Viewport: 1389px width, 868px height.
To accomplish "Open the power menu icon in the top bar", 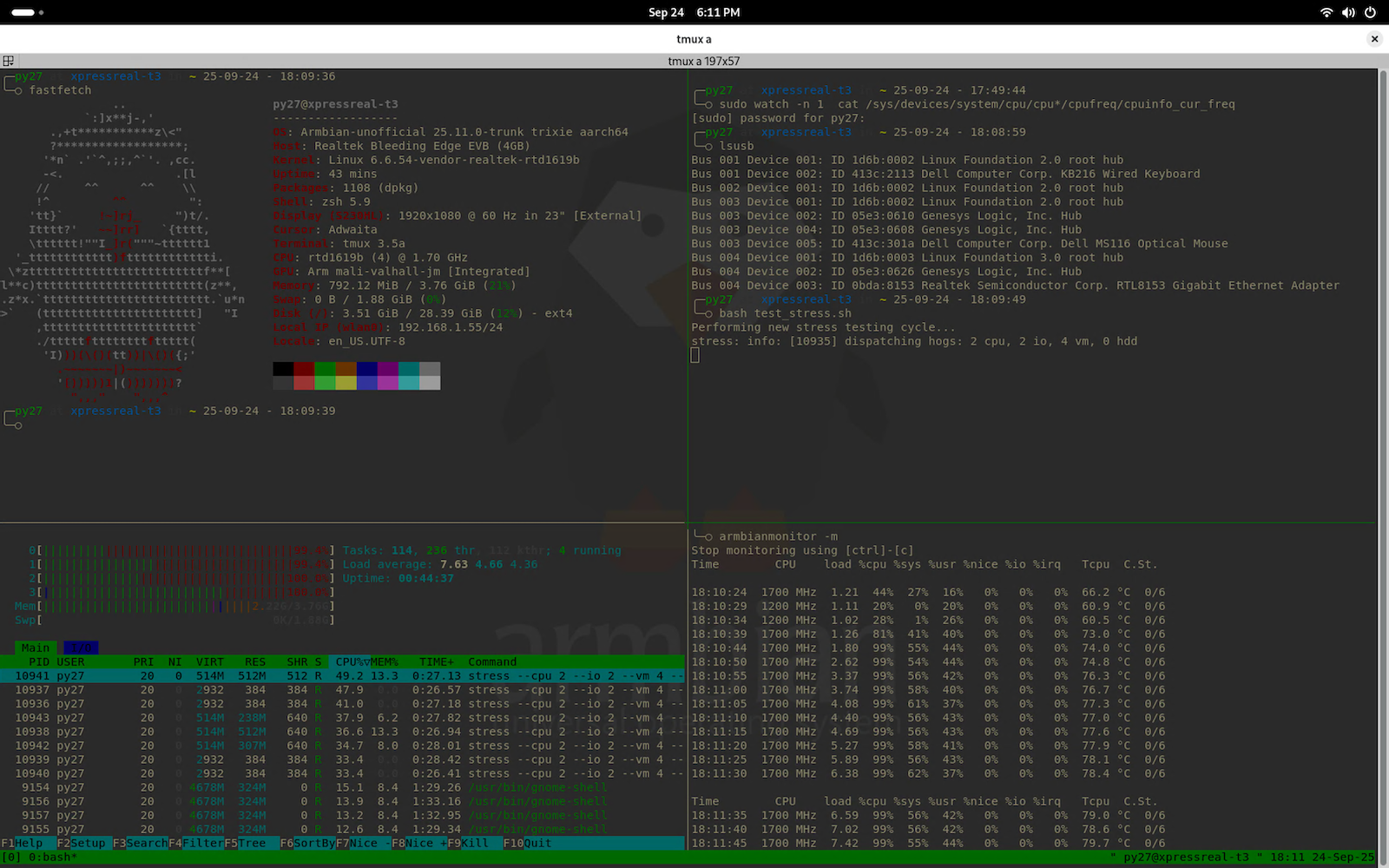I will pyautogui.click(x=1370, y=12).
